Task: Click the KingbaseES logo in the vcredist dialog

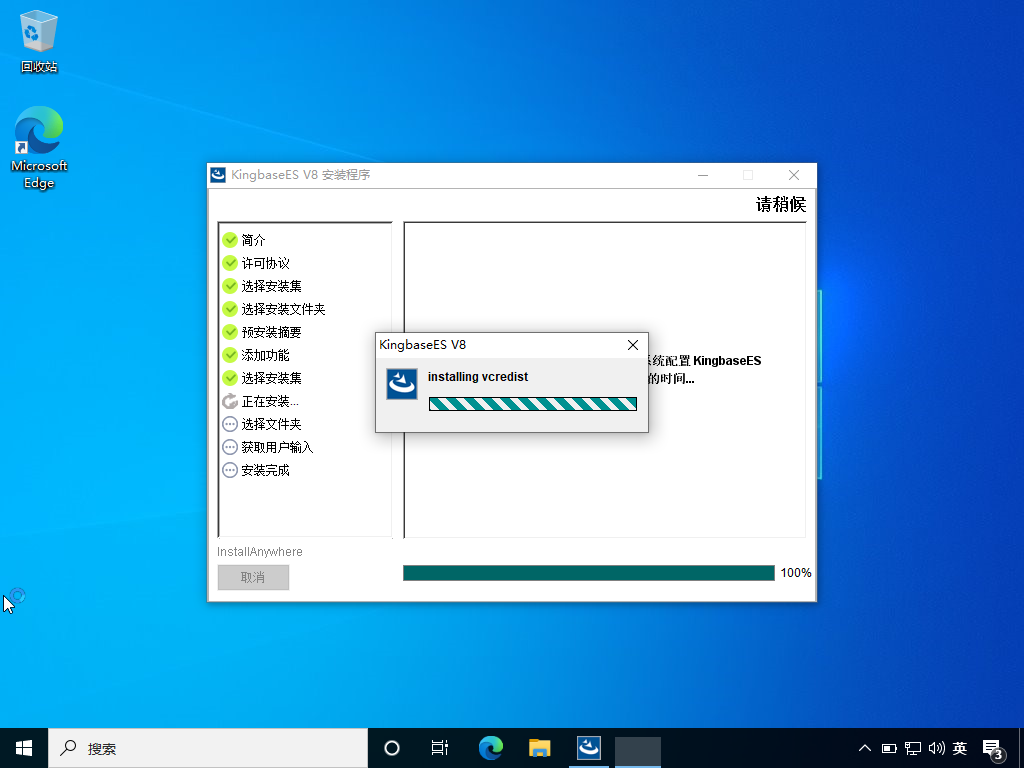Action: 402,384
